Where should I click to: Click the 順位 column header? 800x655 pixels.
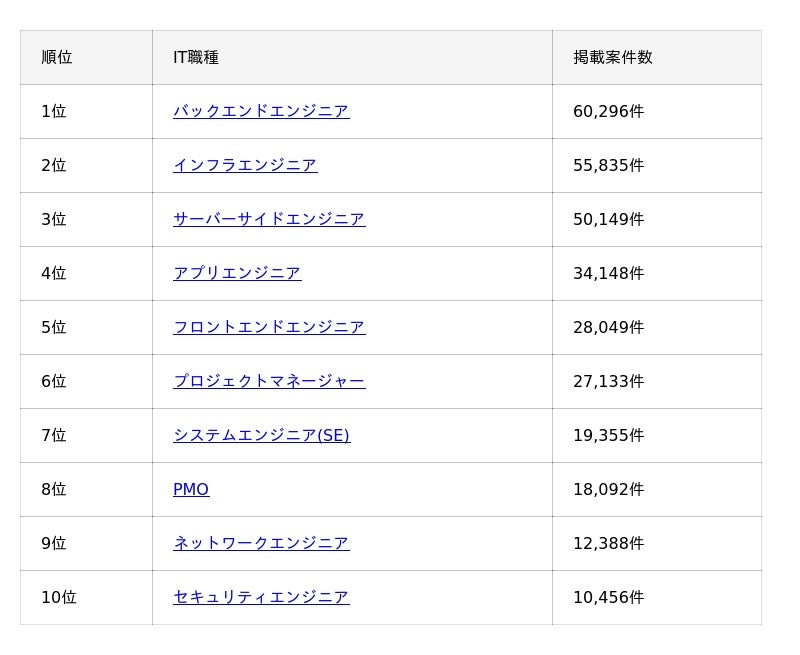[57, 57]
